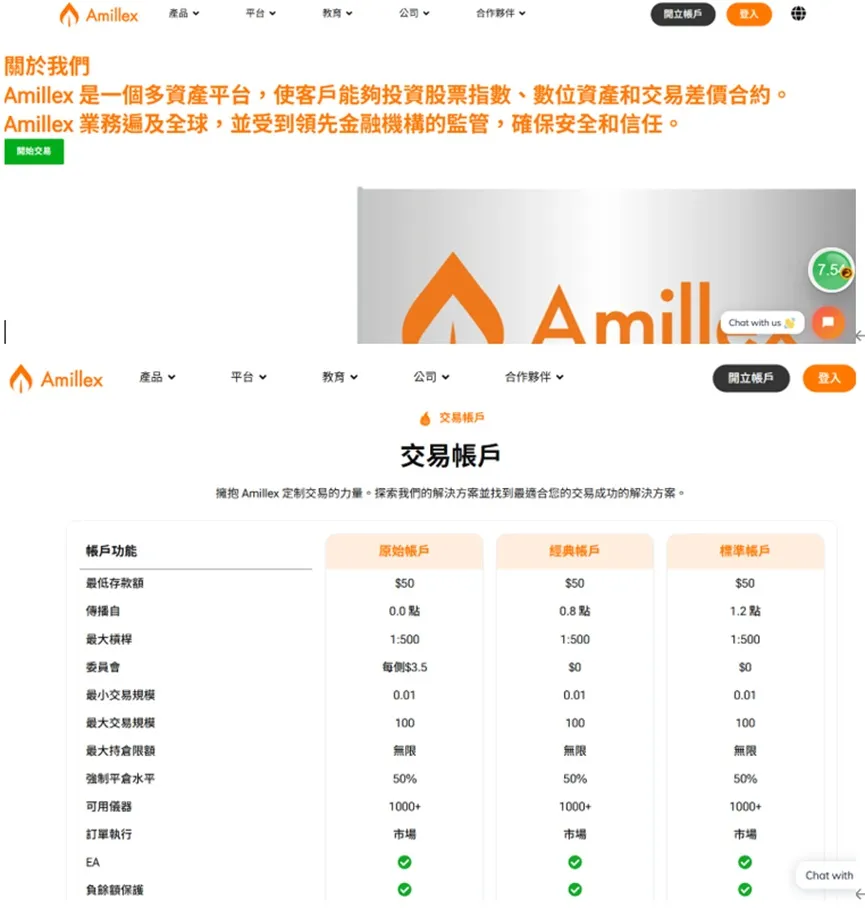Click orange 登入 button on About-us page

coord(749,14)
